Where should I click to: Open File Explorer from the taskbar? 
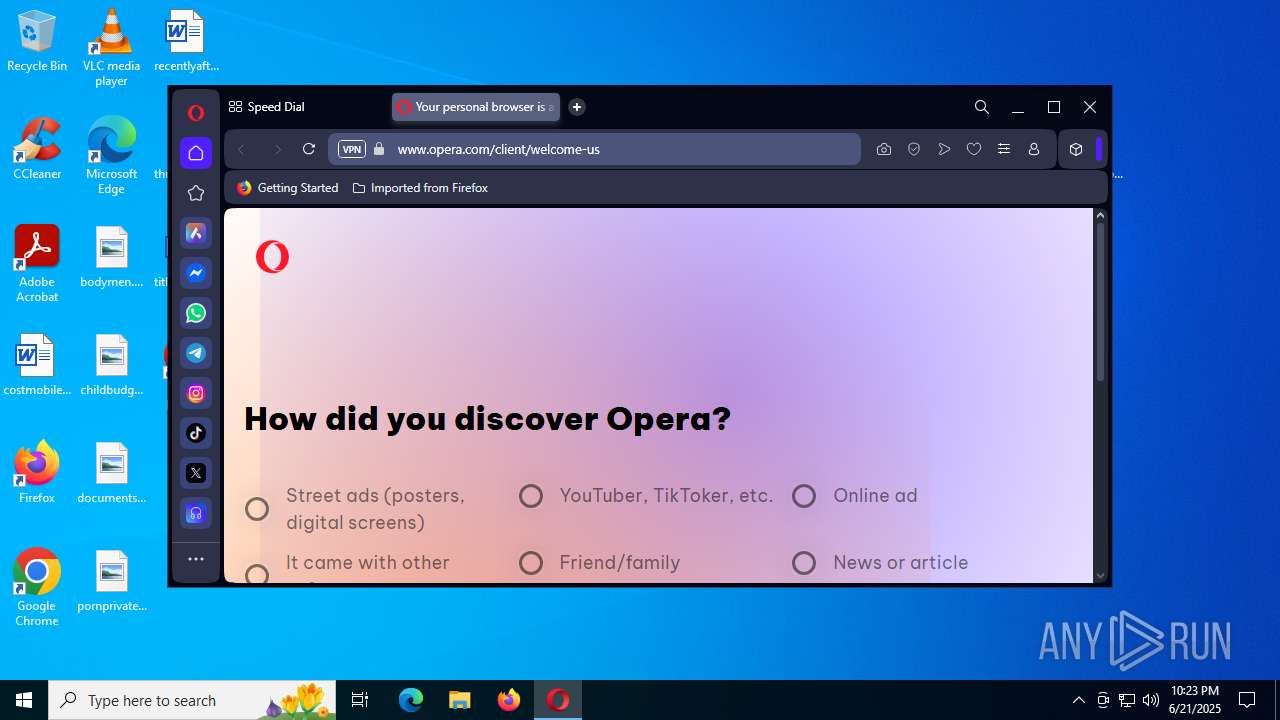tap(460, 700)
